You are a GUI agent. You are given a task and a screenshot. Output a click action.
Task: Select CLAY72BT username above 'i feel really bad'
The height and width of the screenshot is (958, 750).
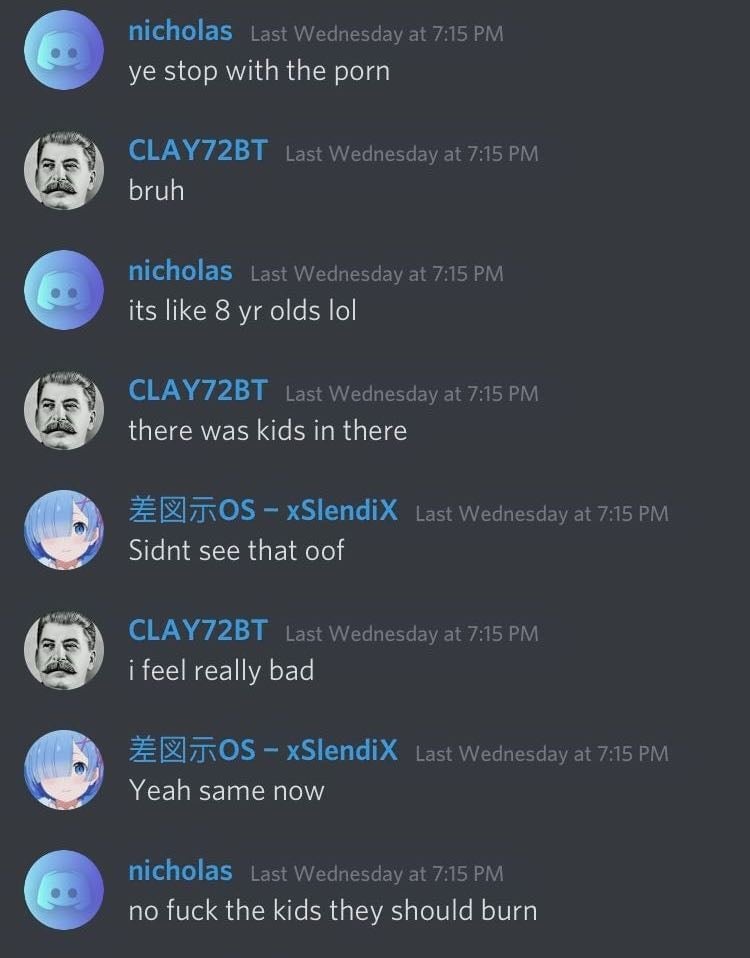[x=198, y=631]
